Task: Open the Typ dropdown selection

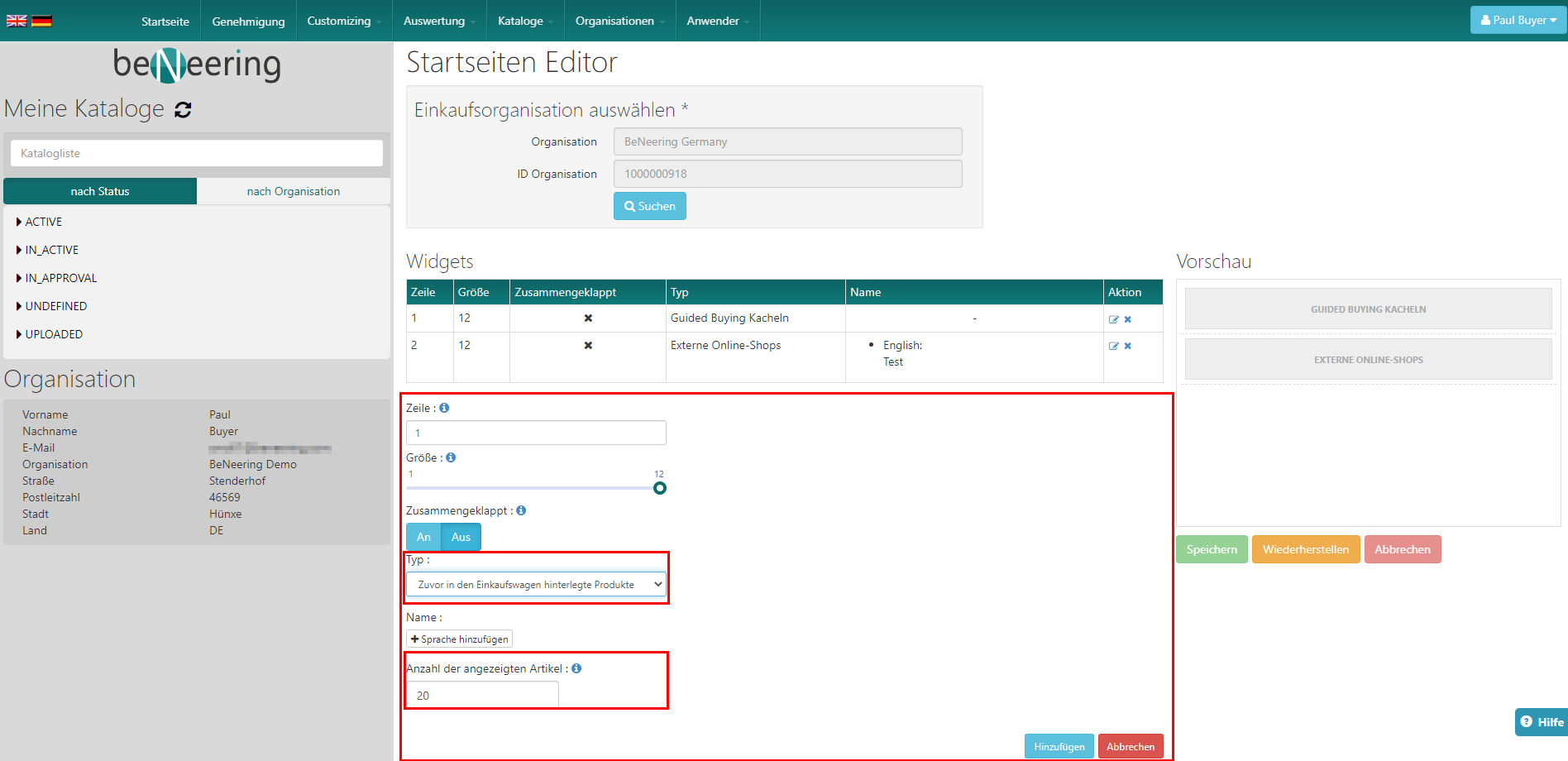Action: (x=536, y=584)
